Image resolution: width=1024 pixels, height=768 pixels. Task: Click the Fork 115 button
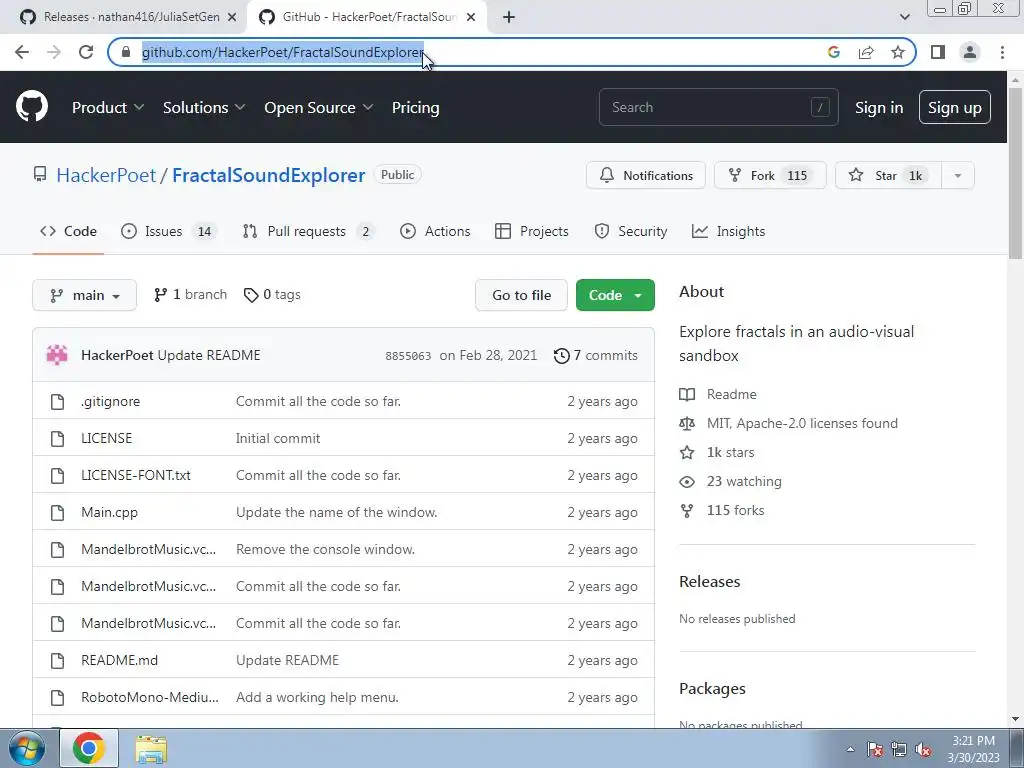coord(771,176)
